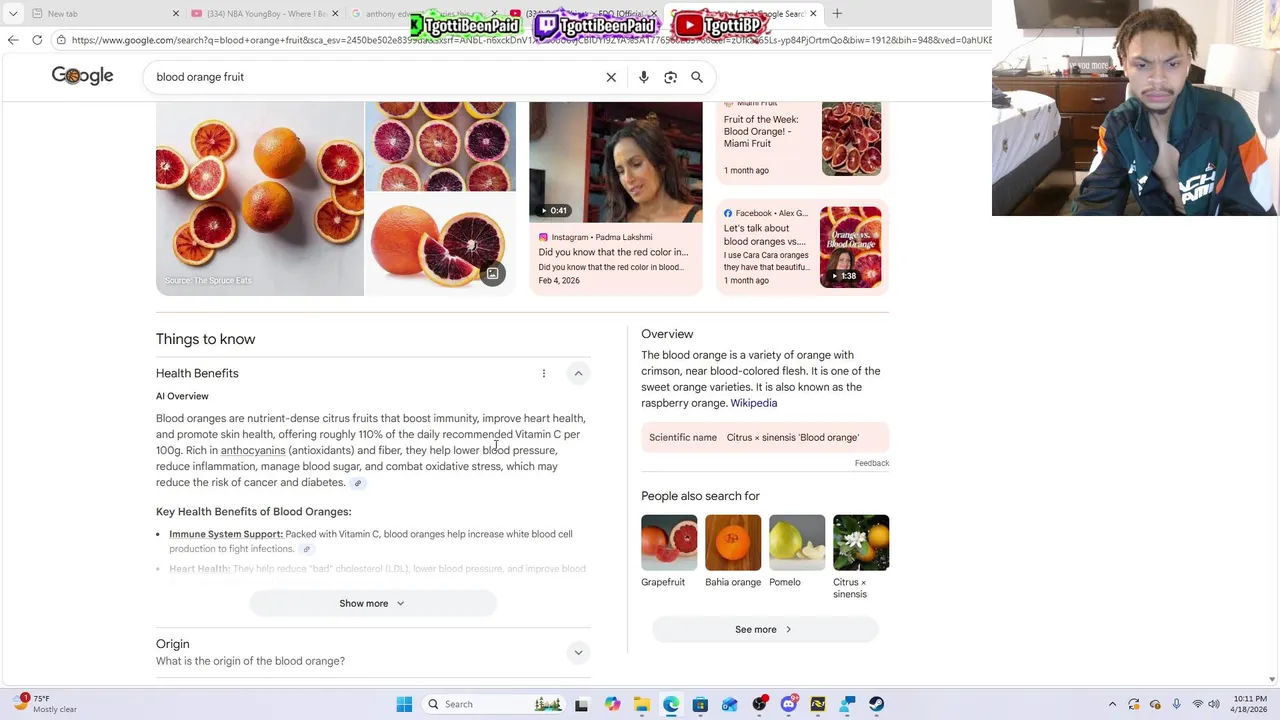Click the browser address bar URL
The height and width of the screenshot is (720, 1280).
pos(530,40)
